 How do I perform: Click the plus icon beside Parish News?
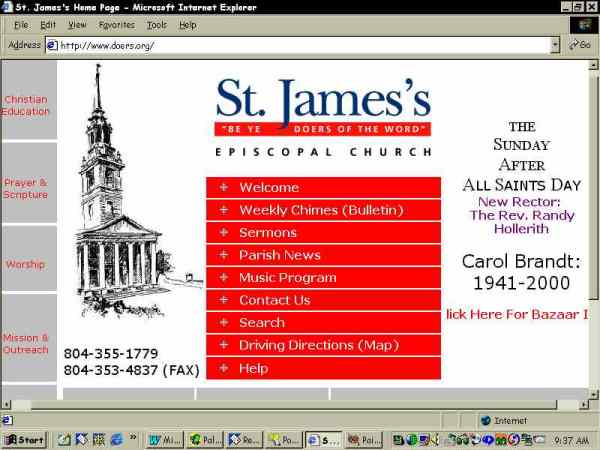click(x=224, y=255)
